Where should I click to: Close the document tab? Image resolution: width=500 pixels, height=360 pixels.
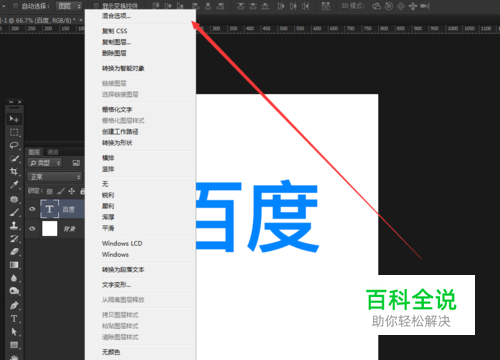coord(81,20)
